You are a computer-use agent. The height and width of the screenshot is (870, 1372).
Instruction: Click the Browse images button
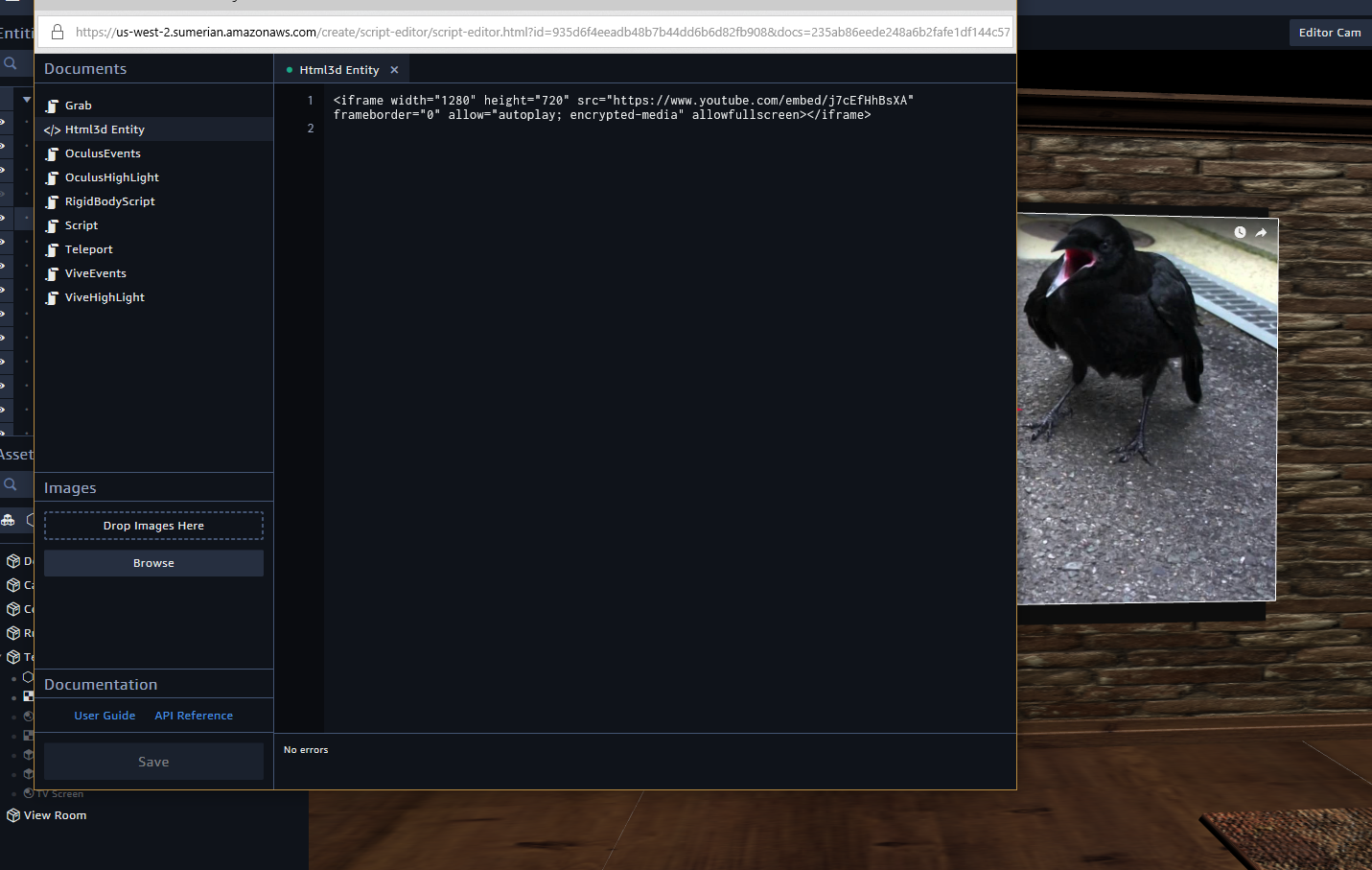[153, 563]
